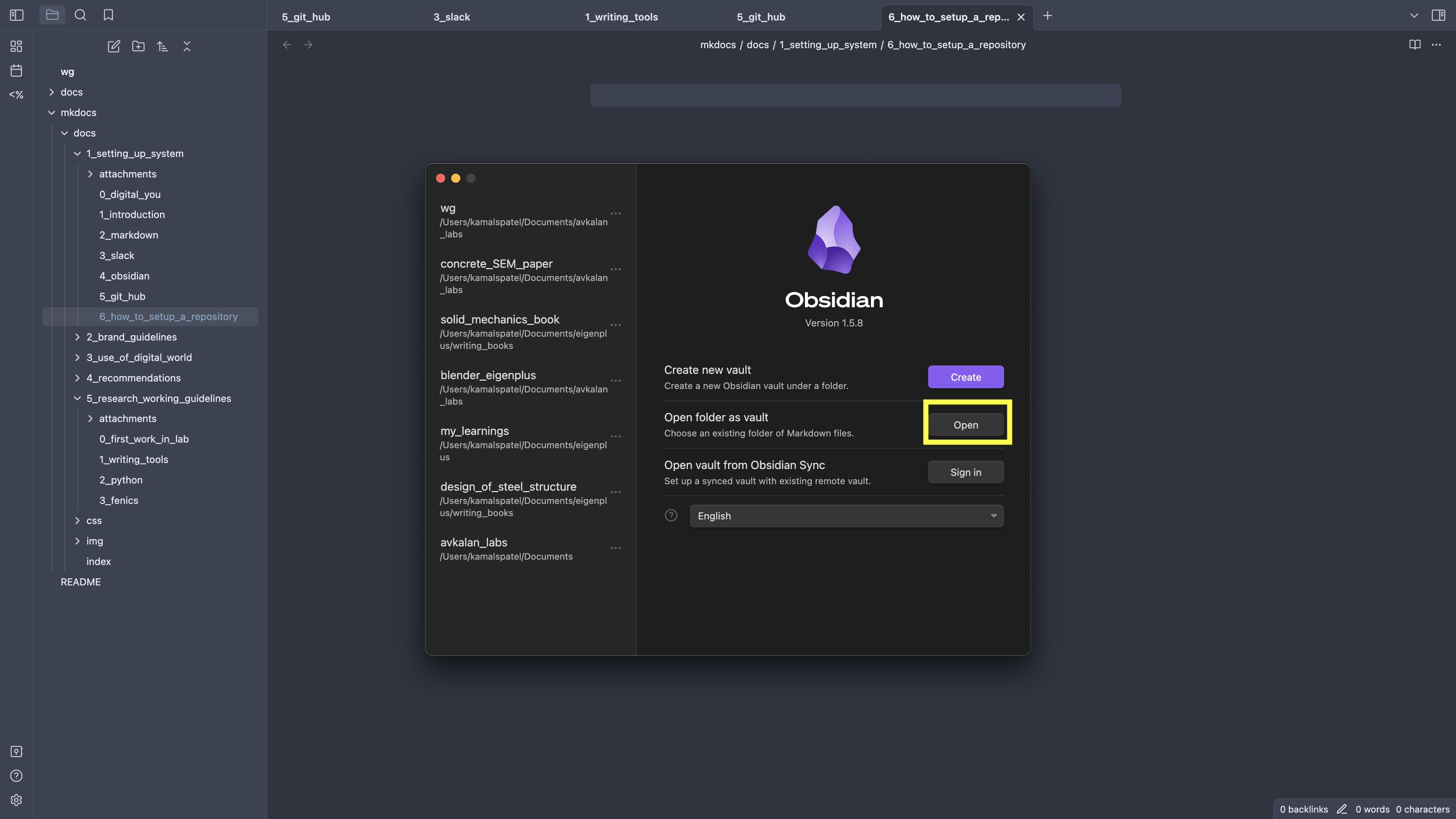Collapse all folders in file explorer
The height and width of the screenshot is (819, 1456).
pyautogui.click(x=187, y=46)
